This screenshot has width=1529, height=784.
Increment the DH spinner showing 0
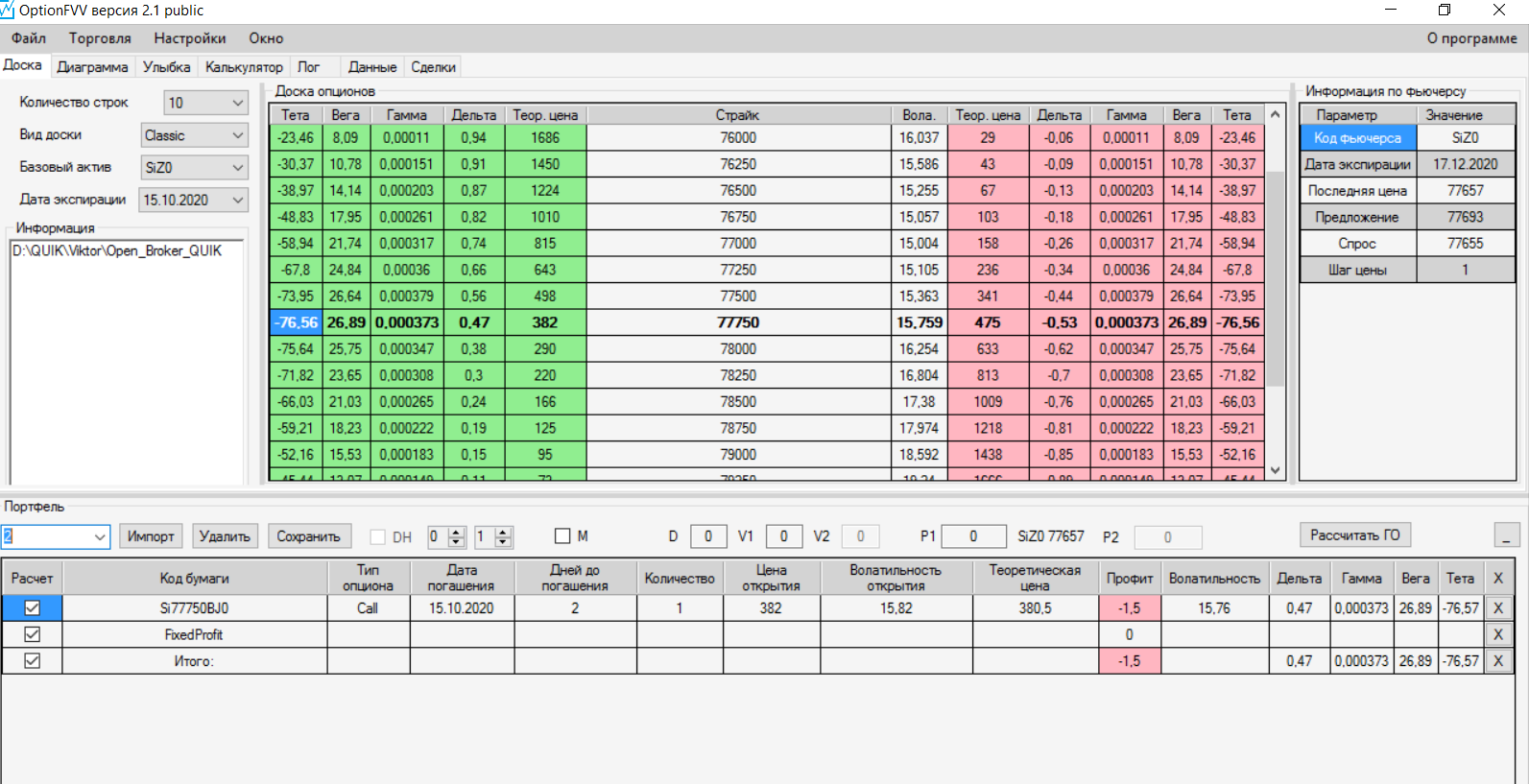click(x=457, y=532)
